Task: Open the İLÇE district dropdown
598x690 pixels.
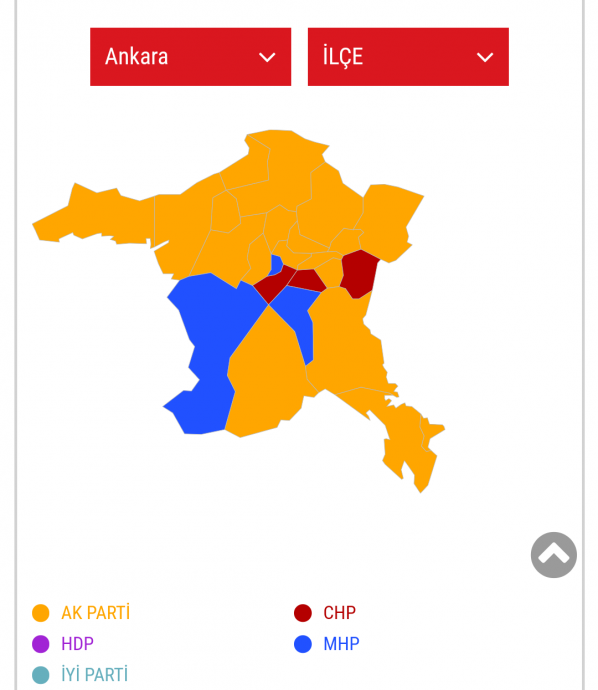Action: tap(408, 57)
